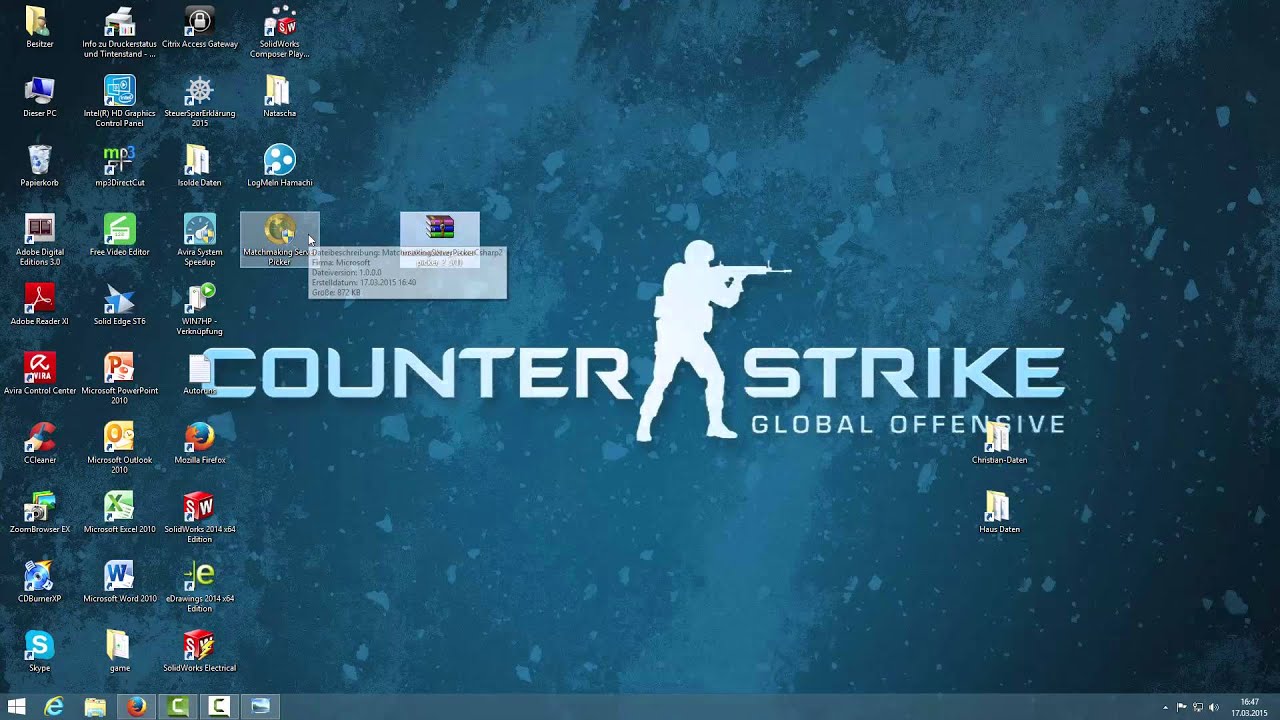
Task: Select the Isolde Daten folder
Action: [200, 166]
